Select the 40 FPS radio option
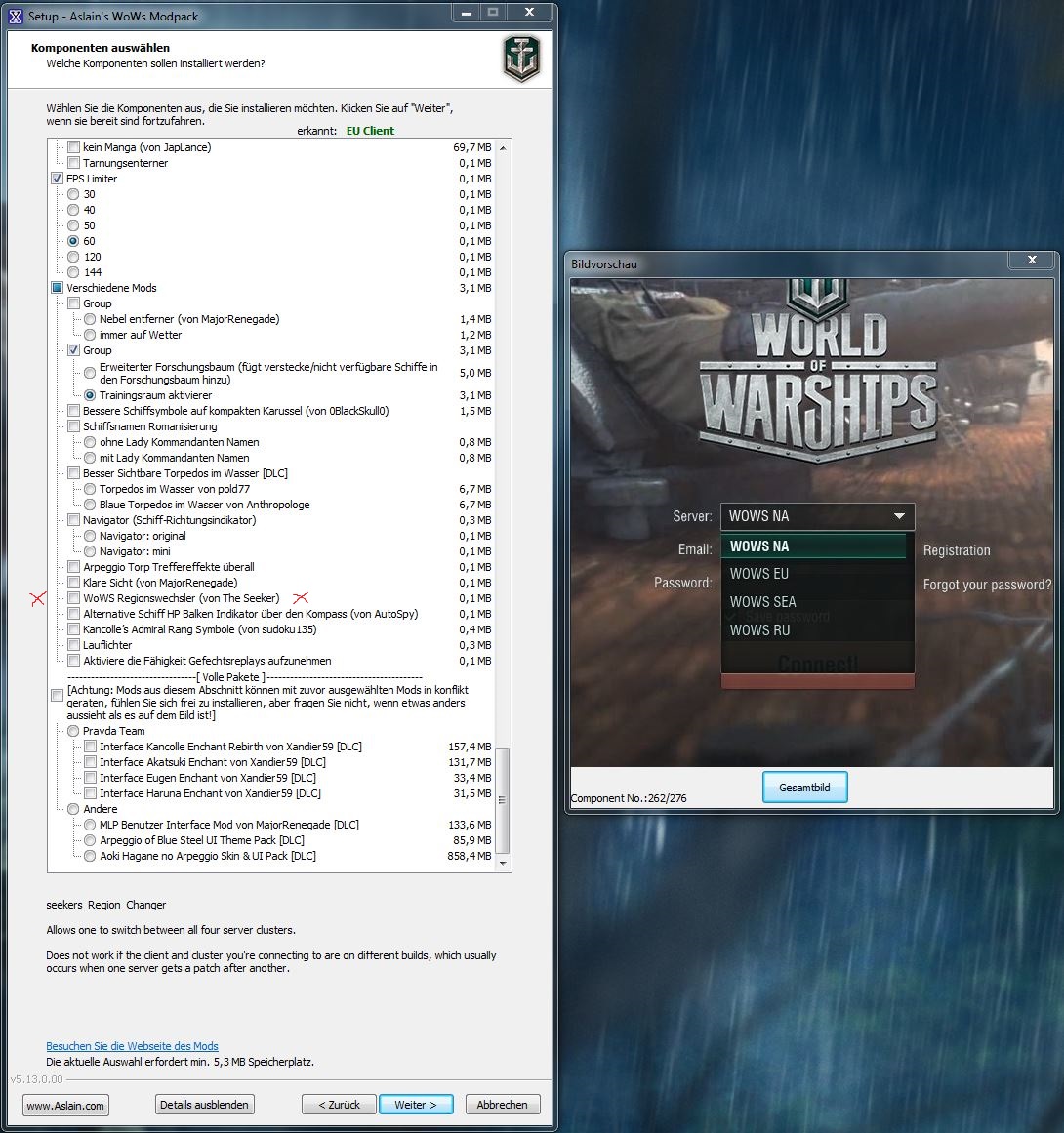This screenshot has width=1064, height=1133. click(73, 210)
